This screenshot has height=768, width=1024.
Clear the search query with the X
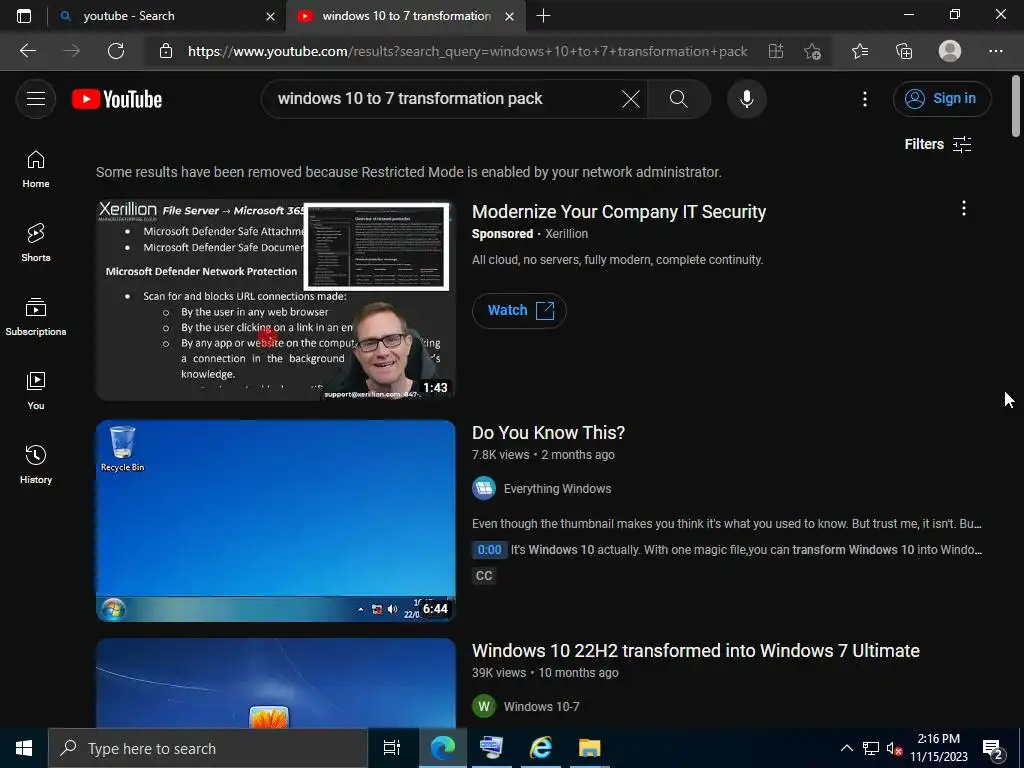pyautogui.click(x=630, y=99)
